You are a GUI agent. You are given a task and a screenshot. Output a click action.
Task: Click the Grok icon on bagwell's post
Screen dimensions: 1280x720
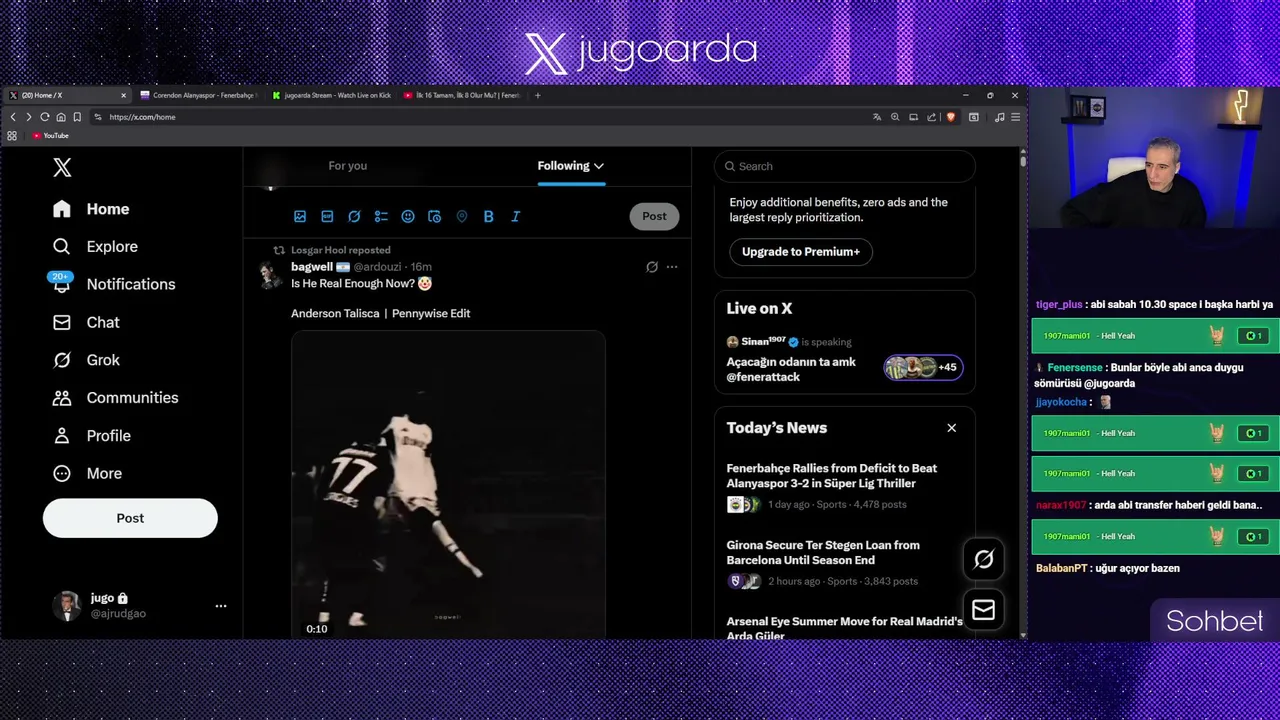coord(652,267)
